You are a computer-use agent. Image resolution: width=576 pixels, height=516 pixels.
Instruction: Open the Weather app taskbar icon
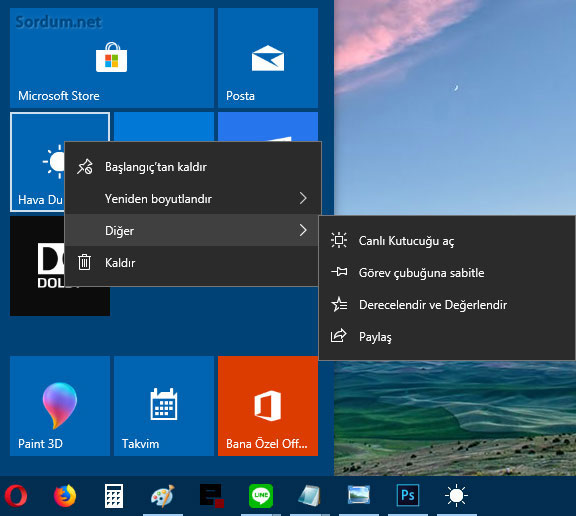coord(457,496)
